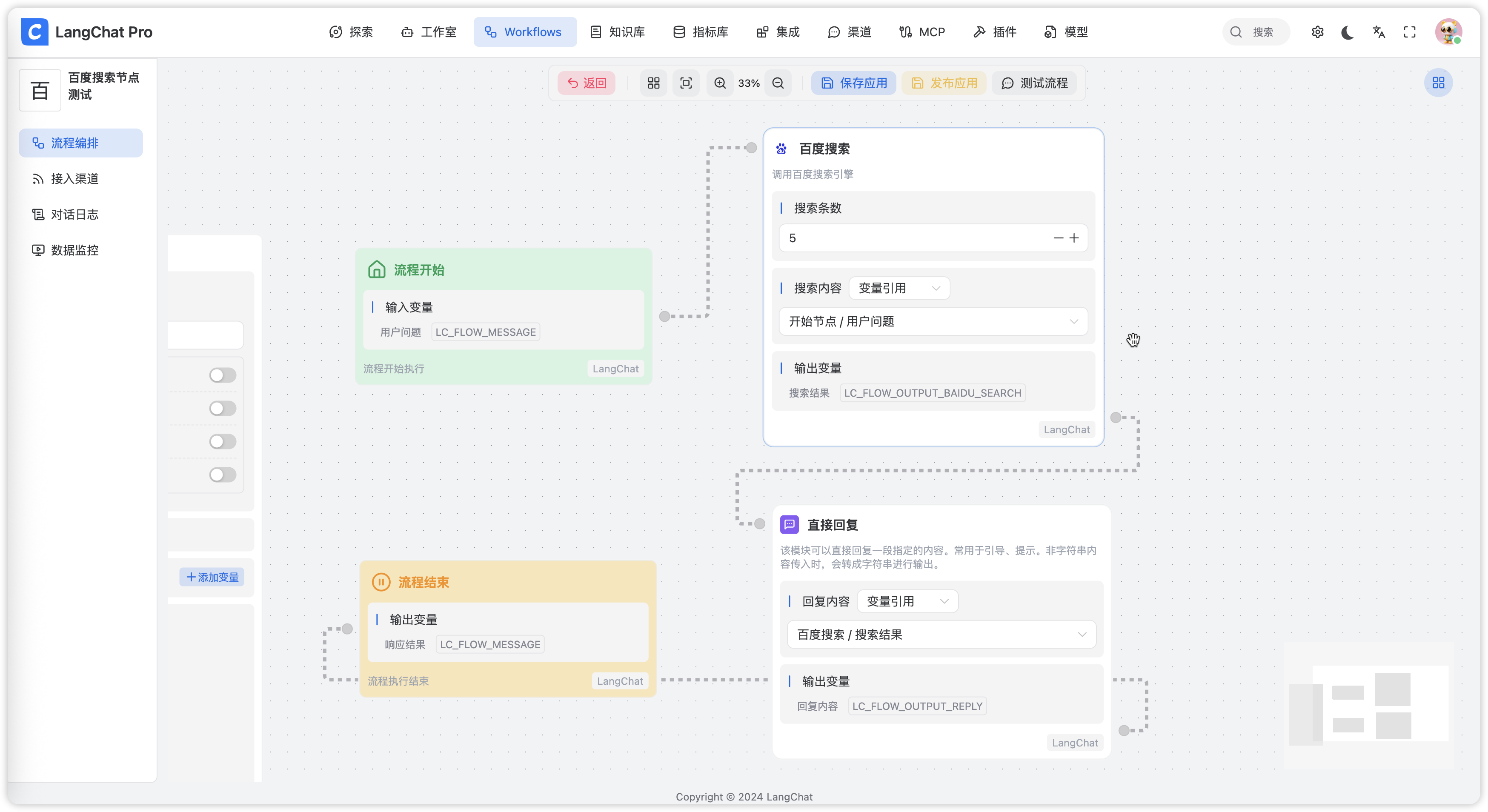The width and height of the screenshot is (1488, 812).
Task: Increase 搜索条数 with plus stepper
Action: pyautogui.click(x=1074, y=238)
